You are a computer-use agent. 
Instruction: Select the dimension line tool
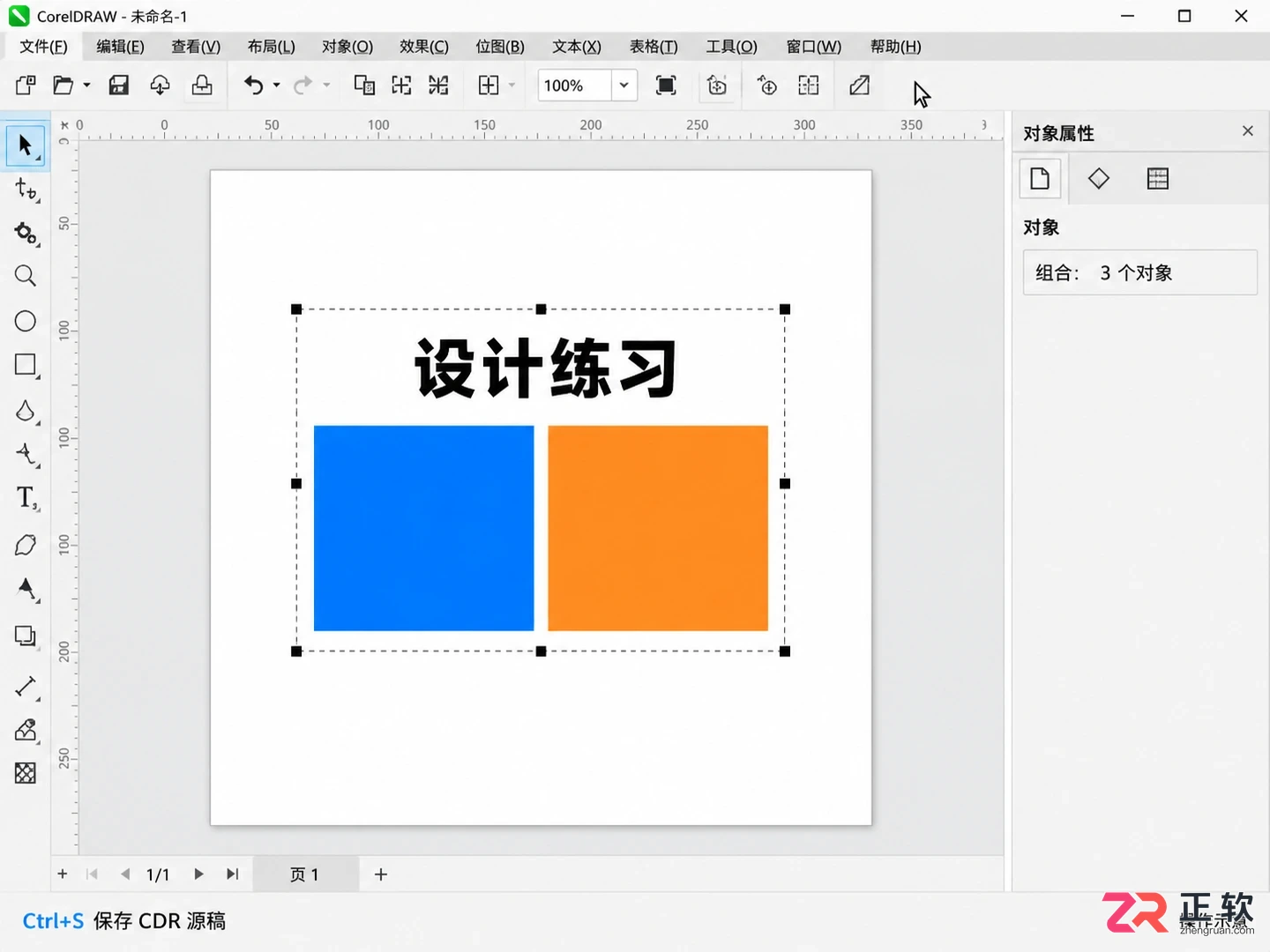(26, 687)
